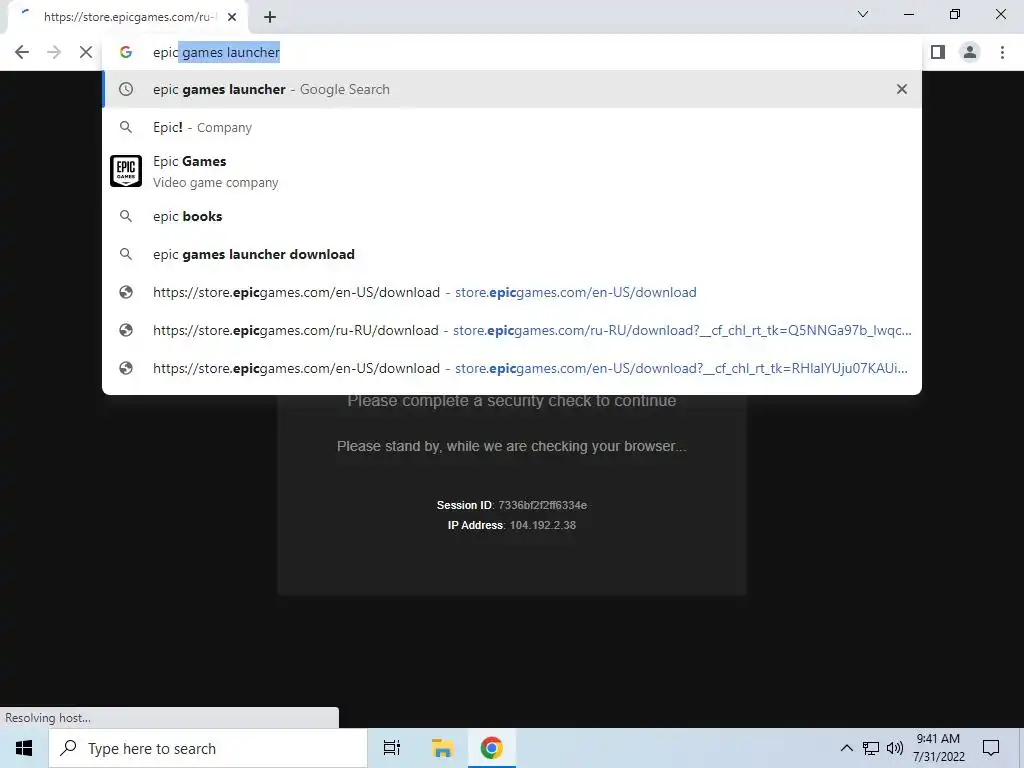Click the Epic Games logo thumbnail
Image resolution: width=1024 pixels, height=768 pixels.
126,171
